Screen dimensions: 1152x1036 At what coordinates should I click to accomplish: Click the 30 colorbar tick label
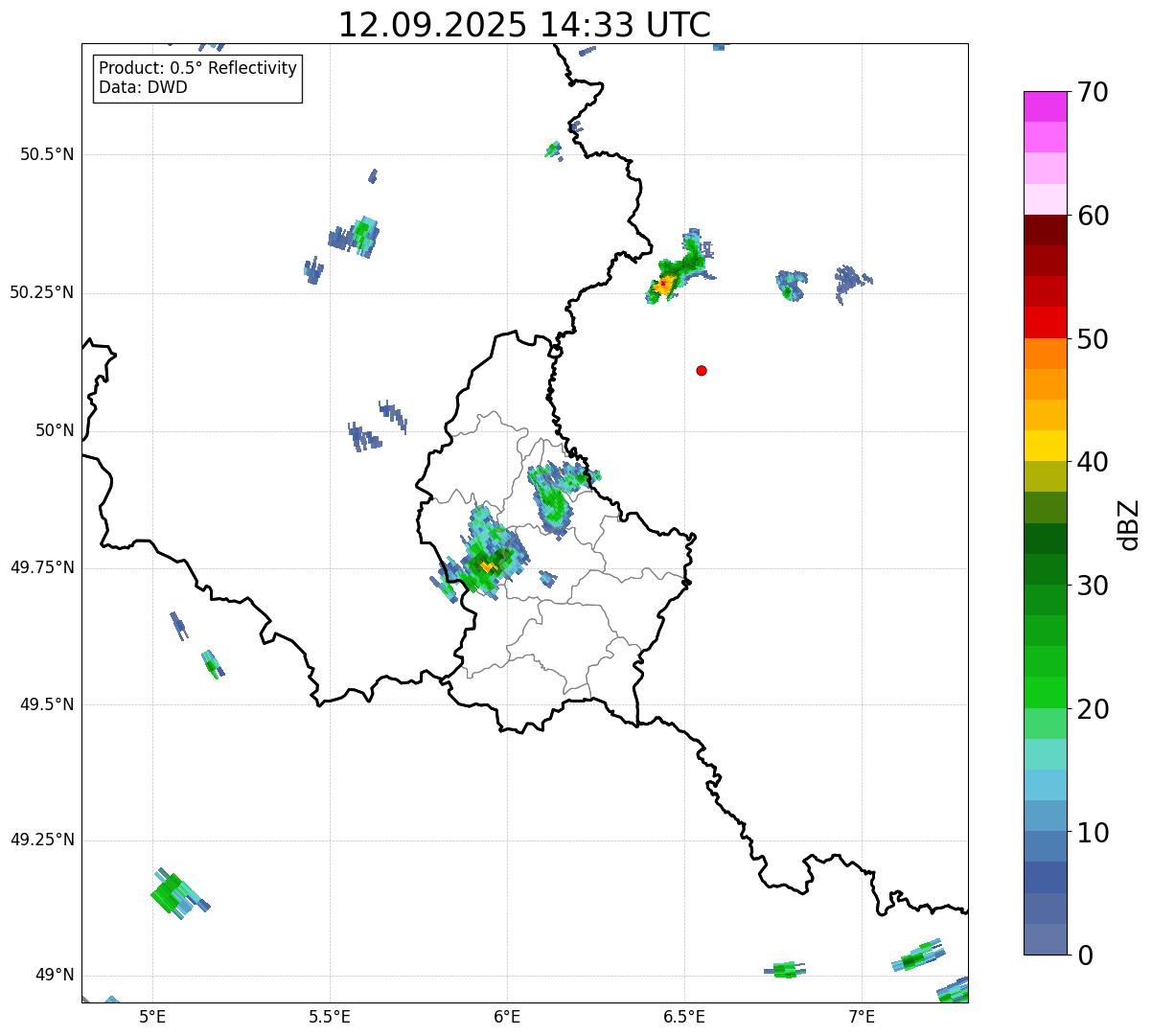[x=1093, y=586]
